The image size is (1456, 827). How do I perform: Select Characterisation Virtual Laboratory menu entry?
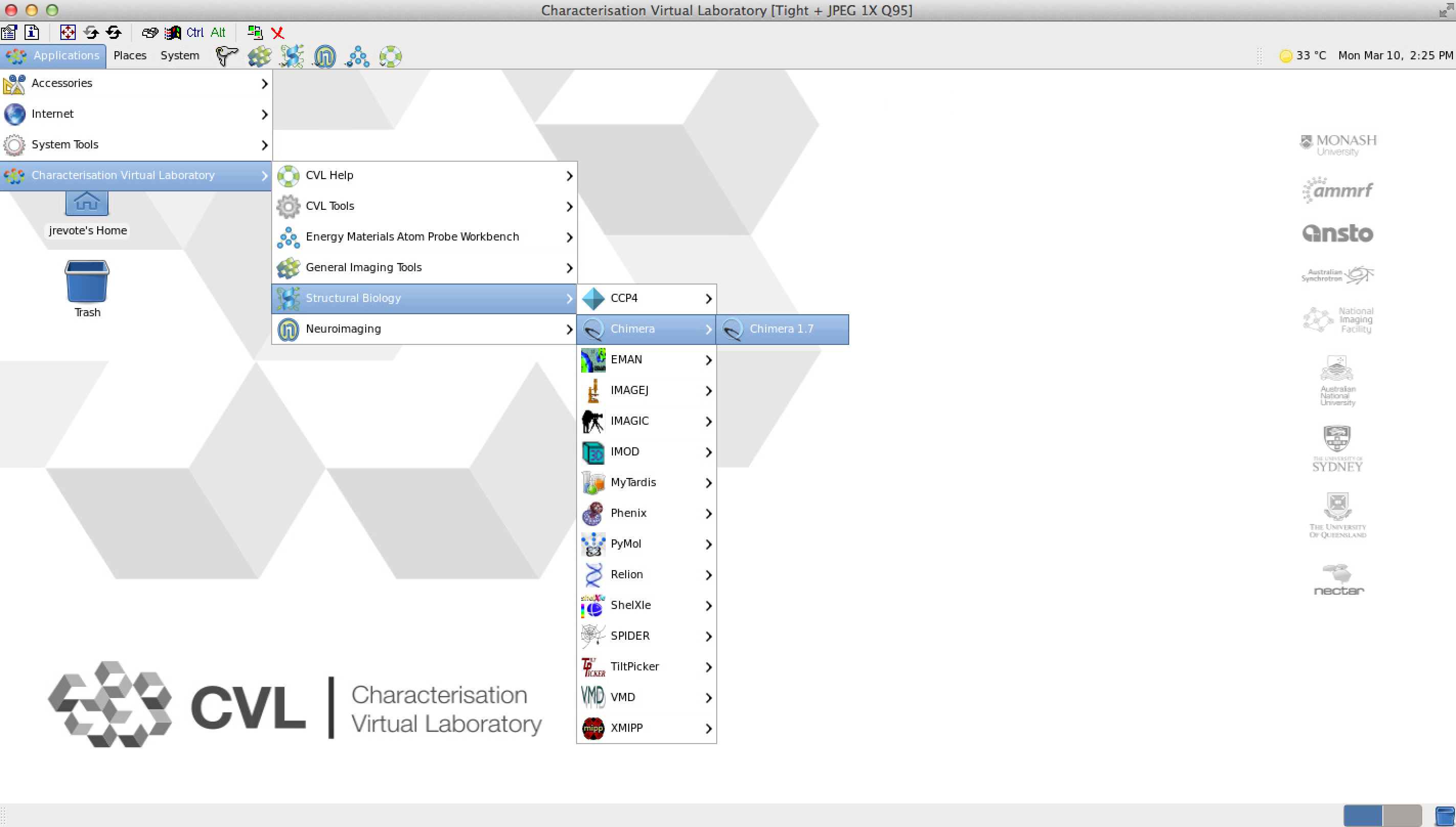136,176
